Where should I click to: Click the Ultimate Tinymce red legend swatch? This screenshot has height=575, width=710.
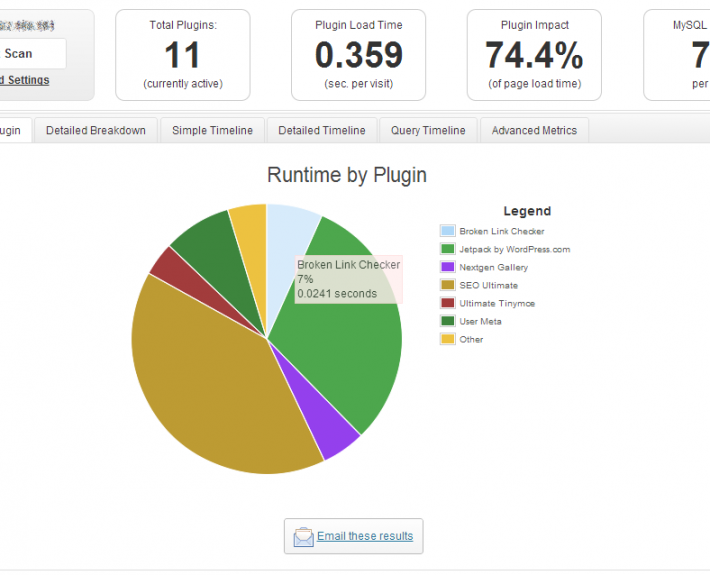click(447, 303)
